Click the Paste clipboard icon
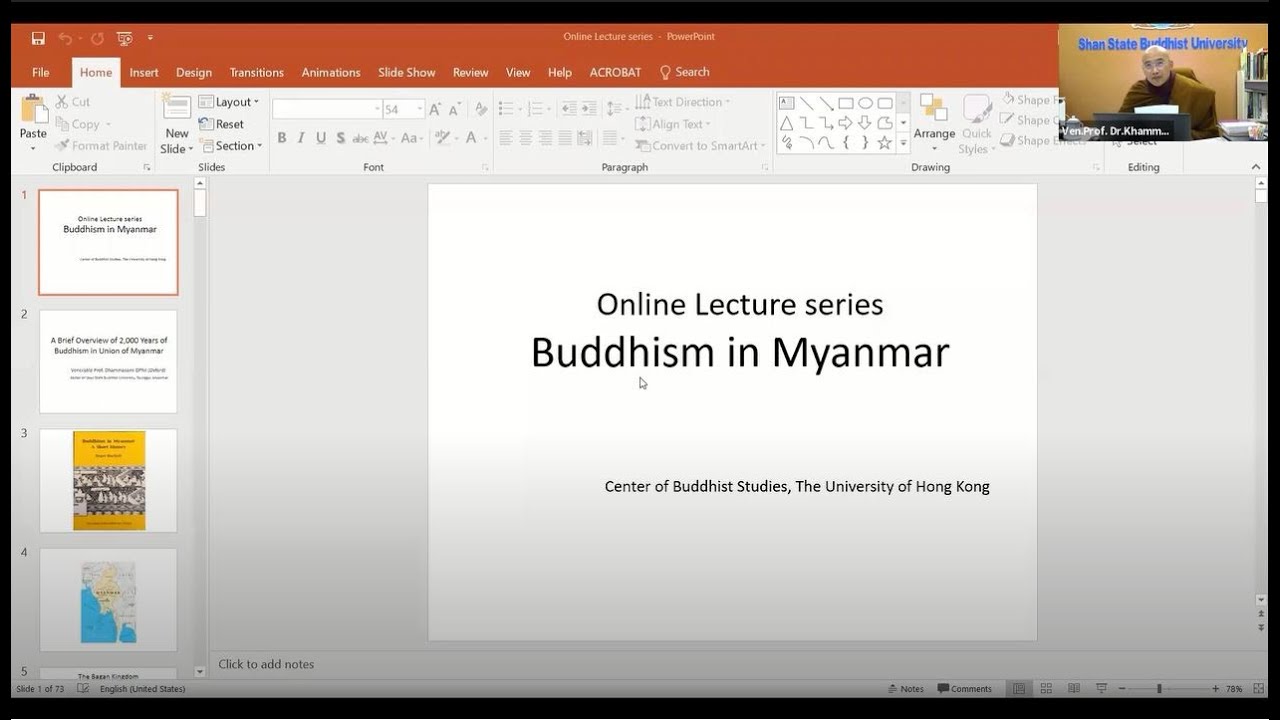1280x720 pixels. (x=34, y=110)
